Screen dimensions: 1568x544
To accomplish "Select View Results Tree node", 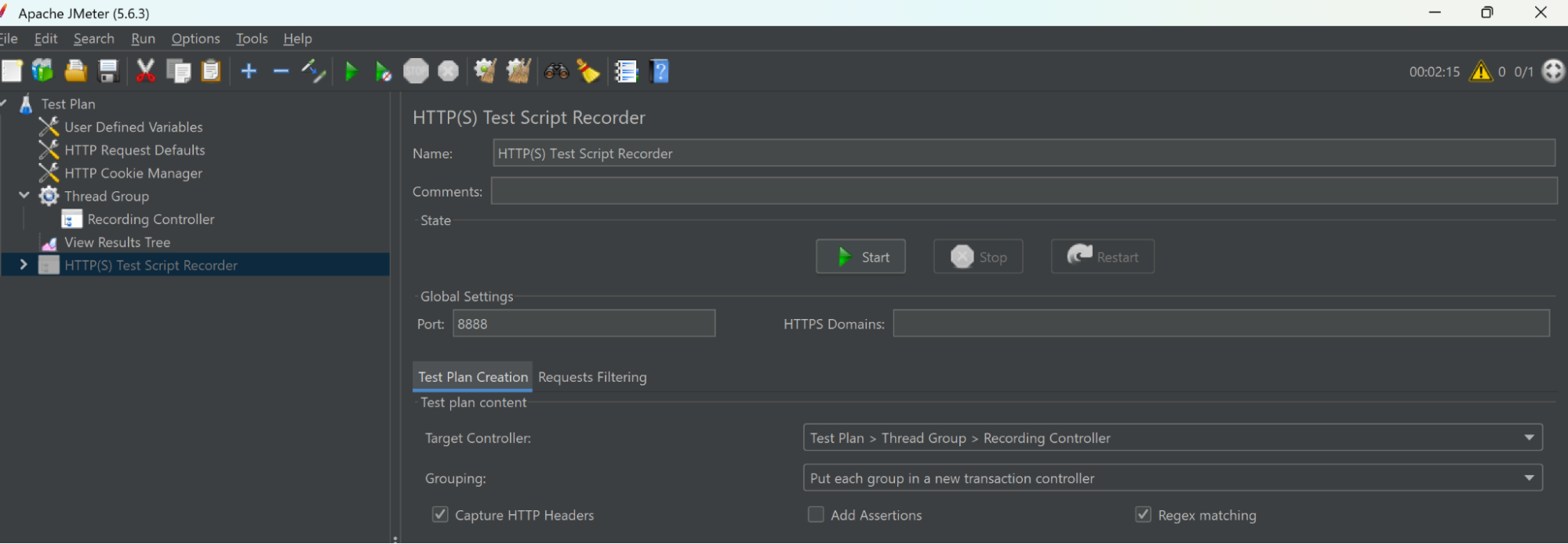I will [117, 242].
